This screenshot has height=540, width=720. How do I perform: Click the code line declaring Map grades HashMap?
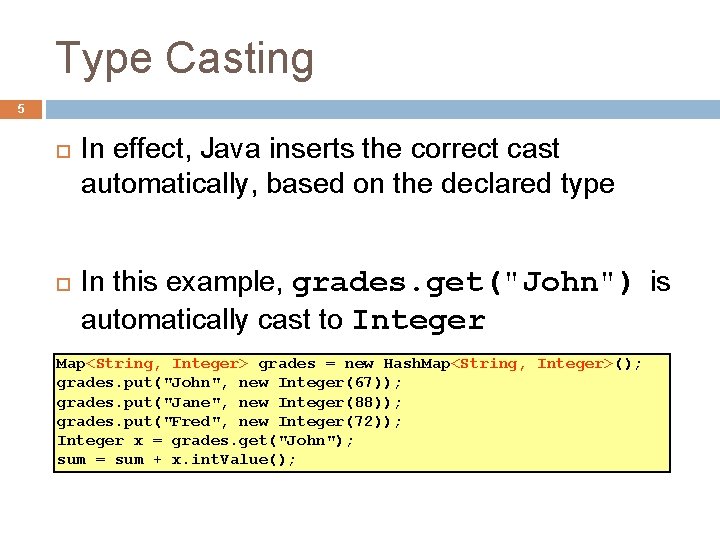(349, 364)
